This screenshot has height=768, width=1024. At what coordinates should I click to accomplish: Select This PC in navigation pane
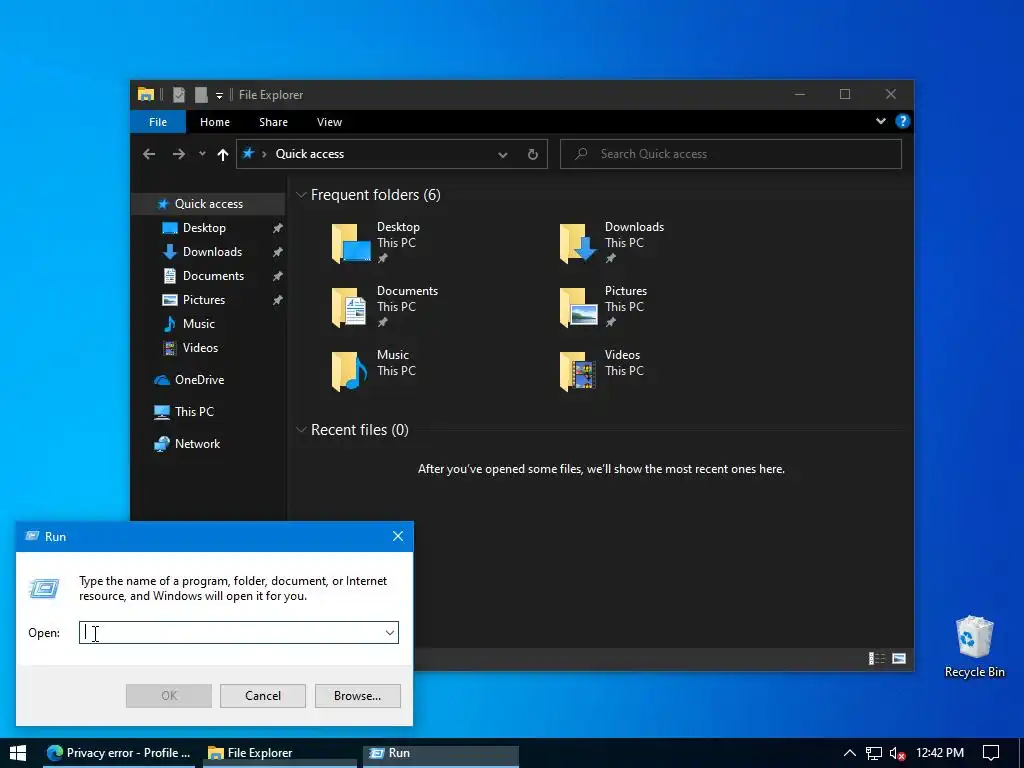click(x=194, y=412)
